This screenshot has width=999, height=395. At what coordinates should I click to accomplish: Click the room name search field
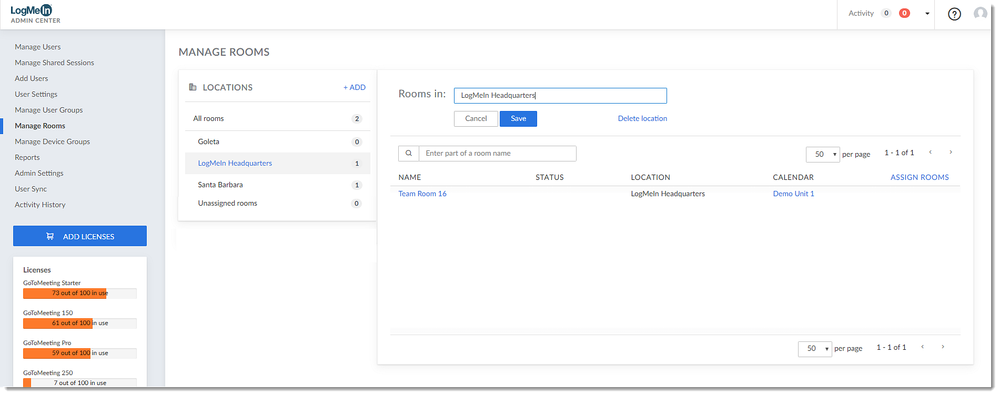[497, 154]
